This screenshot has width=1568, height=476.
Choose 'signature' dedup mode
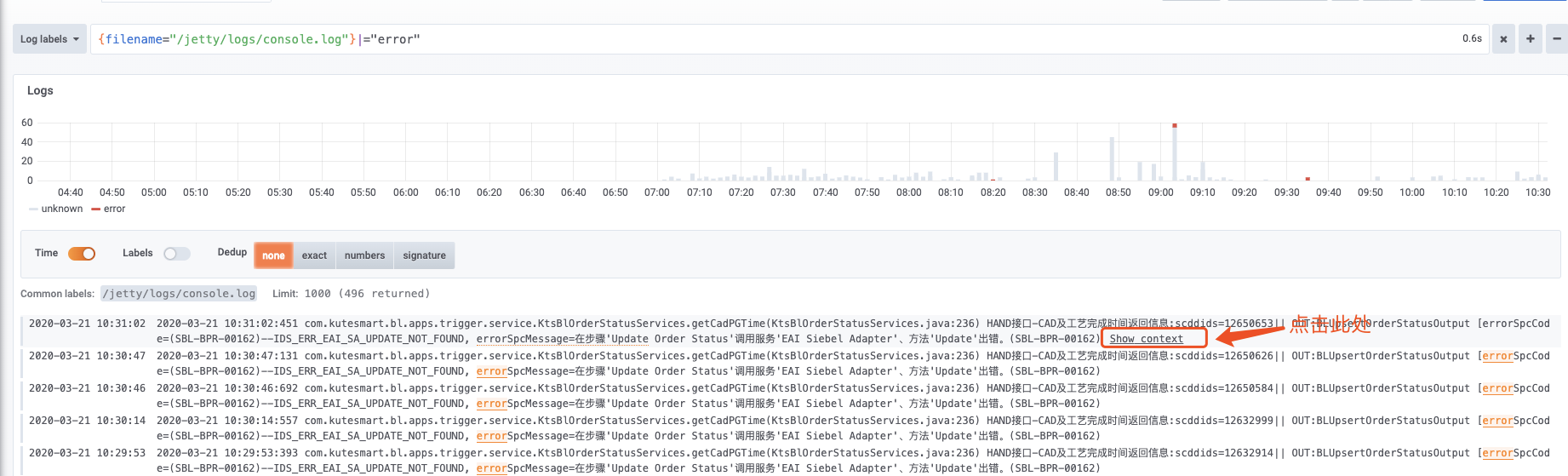pos(424,255)
